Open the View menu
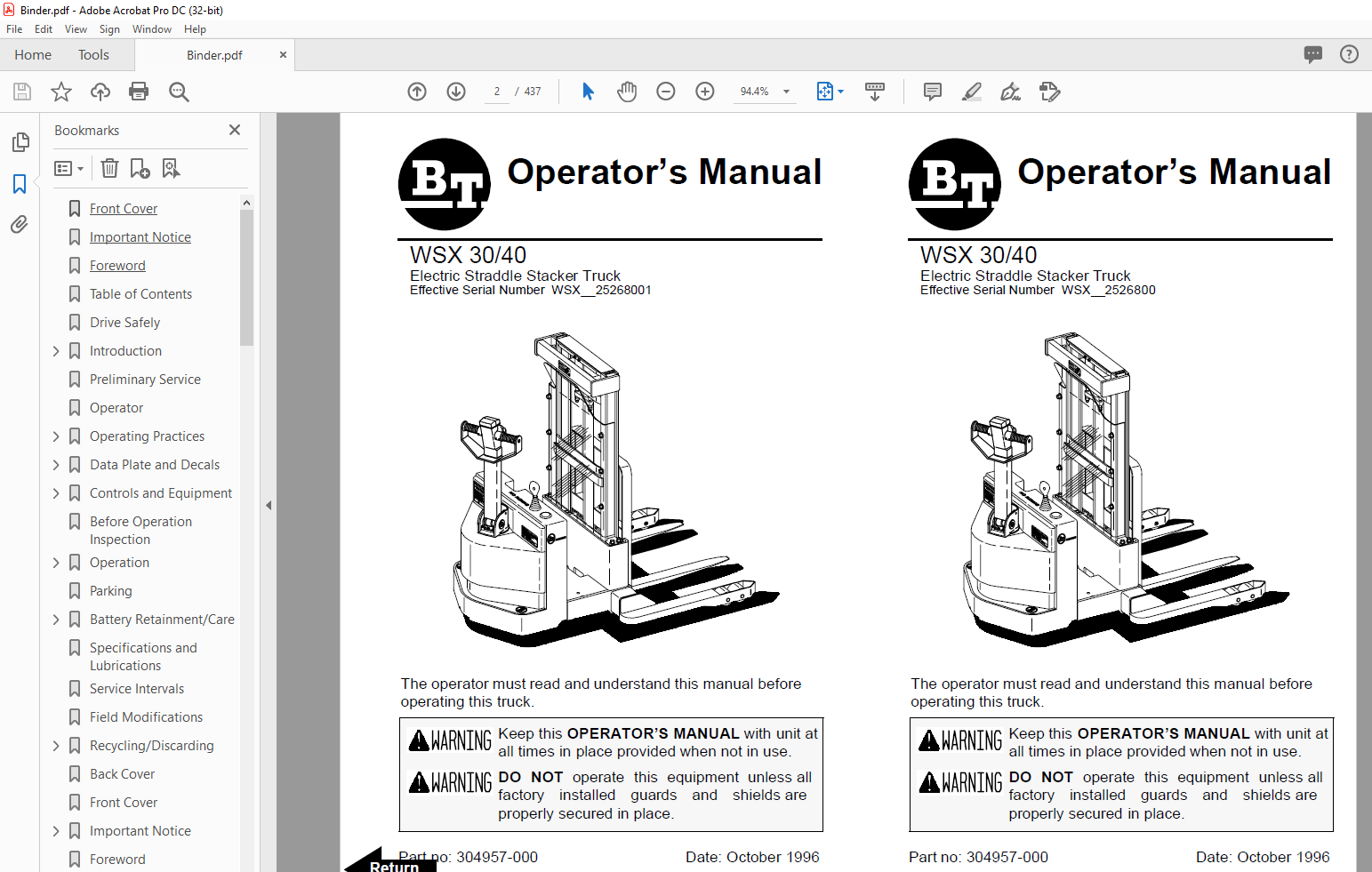1372x872 pixels. (x=76, y=29)
